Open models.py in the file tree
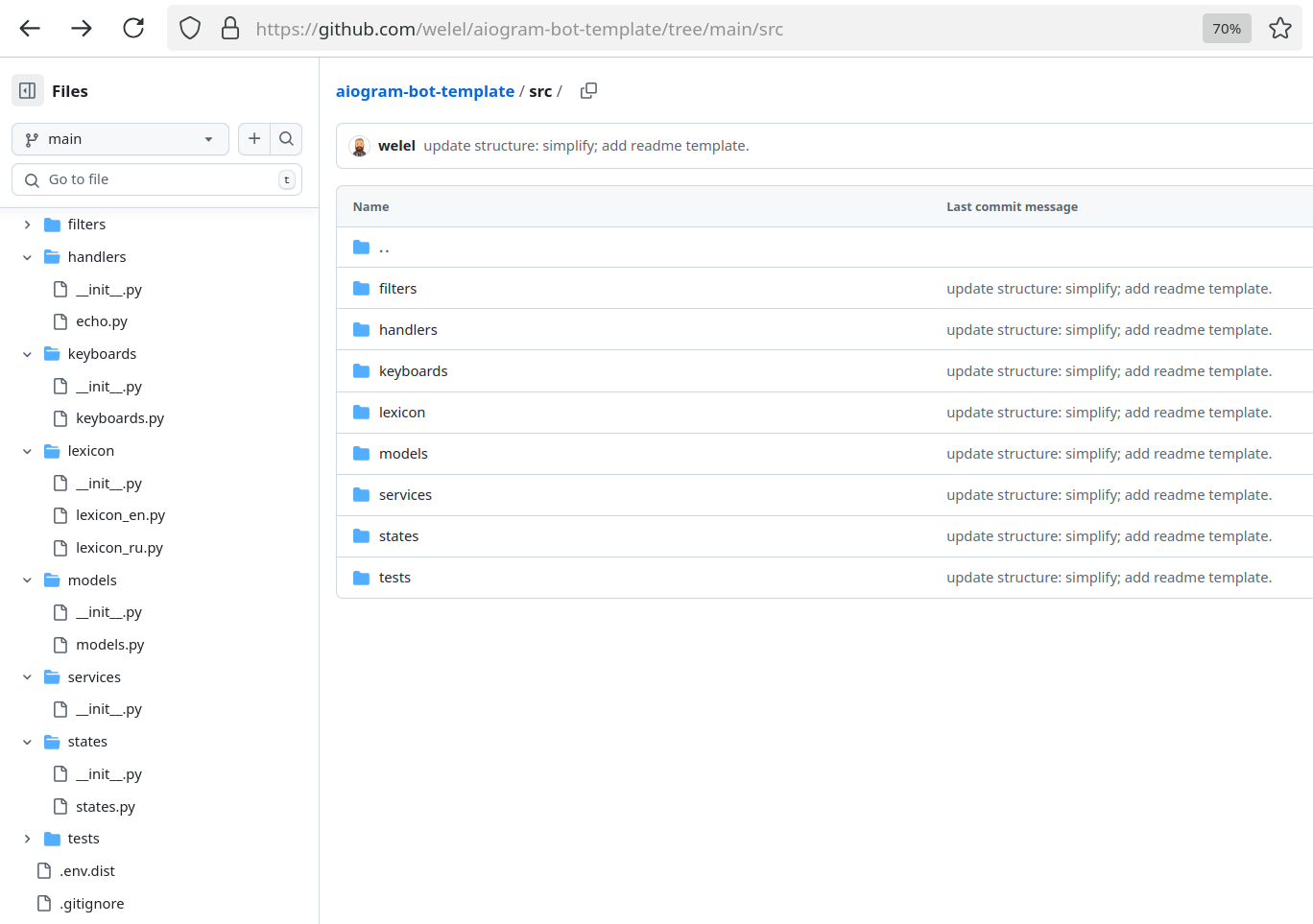The height and width of the screenshot is (924, 1313). 110,645
